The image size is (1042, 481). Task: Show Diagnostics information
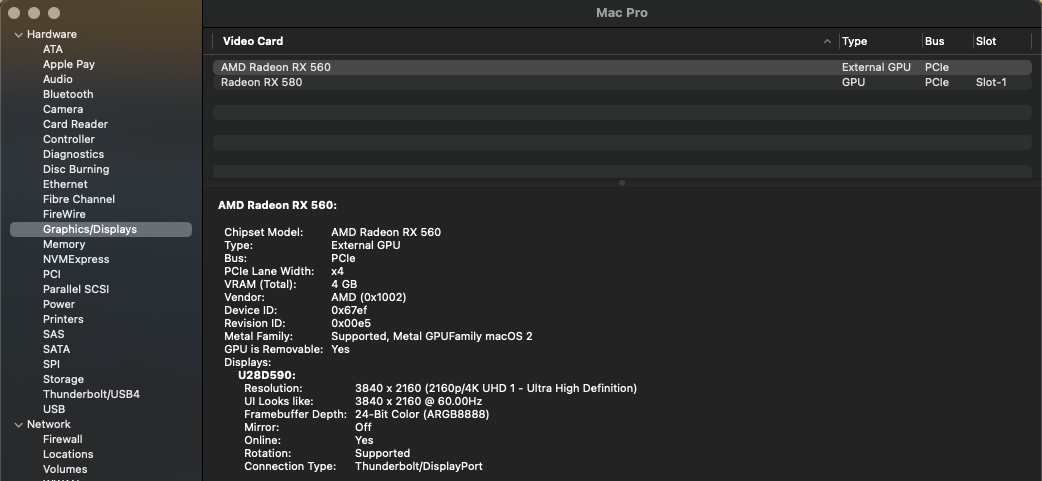tap(73, 154)
